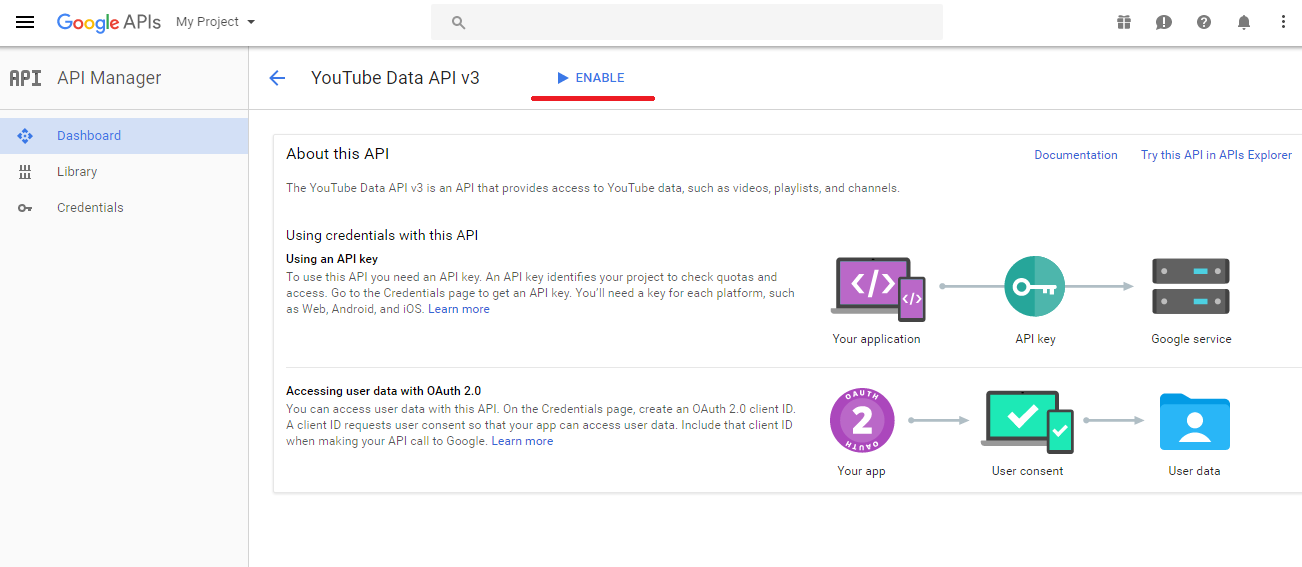The width and height of the screenshot is (1302, 567).
Task: Click the ENABLE button
Action: pyautogui.click(x=591, y=78)
